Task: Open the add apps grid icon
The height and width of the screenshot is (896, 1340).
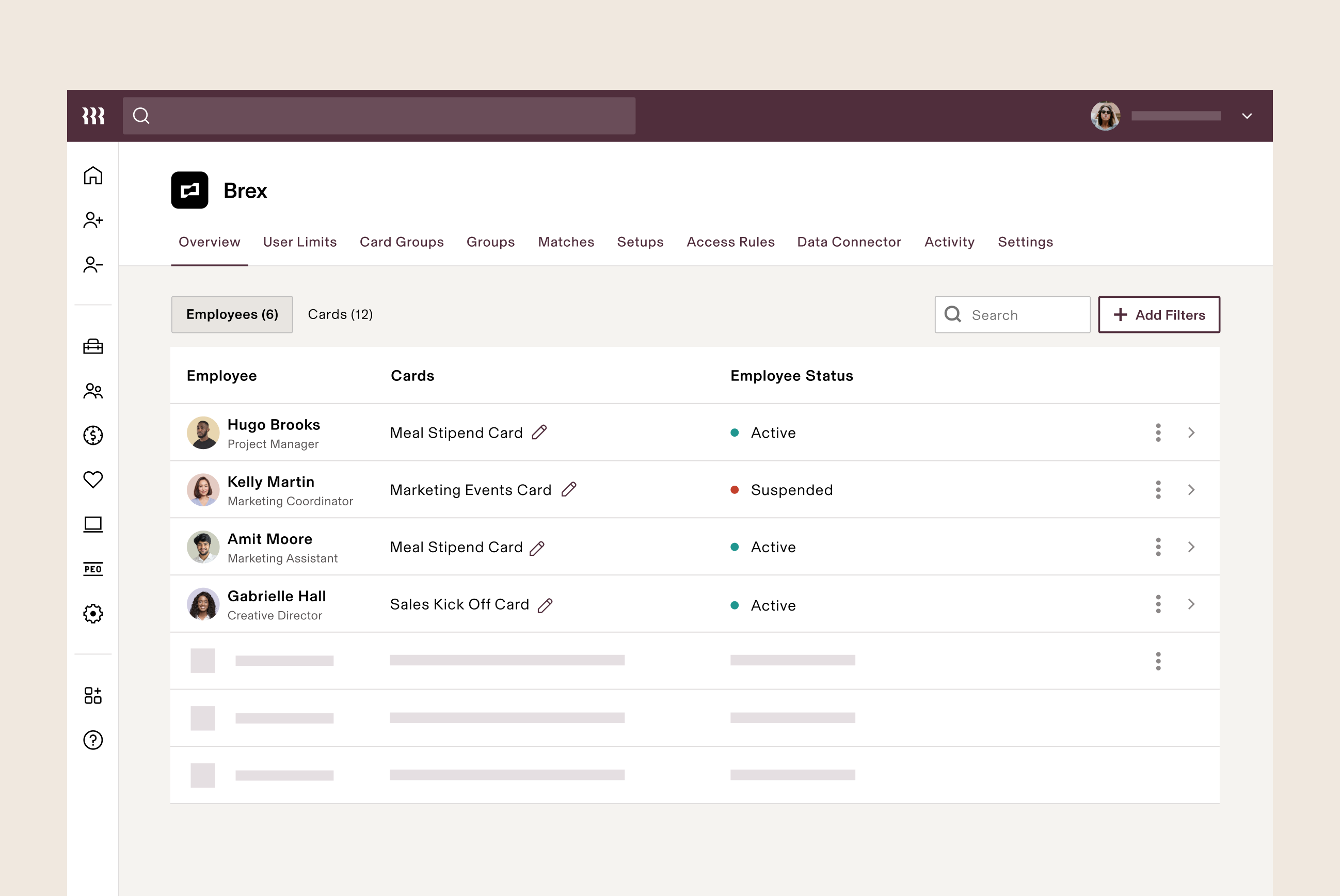Action: (x=92, y=695)
